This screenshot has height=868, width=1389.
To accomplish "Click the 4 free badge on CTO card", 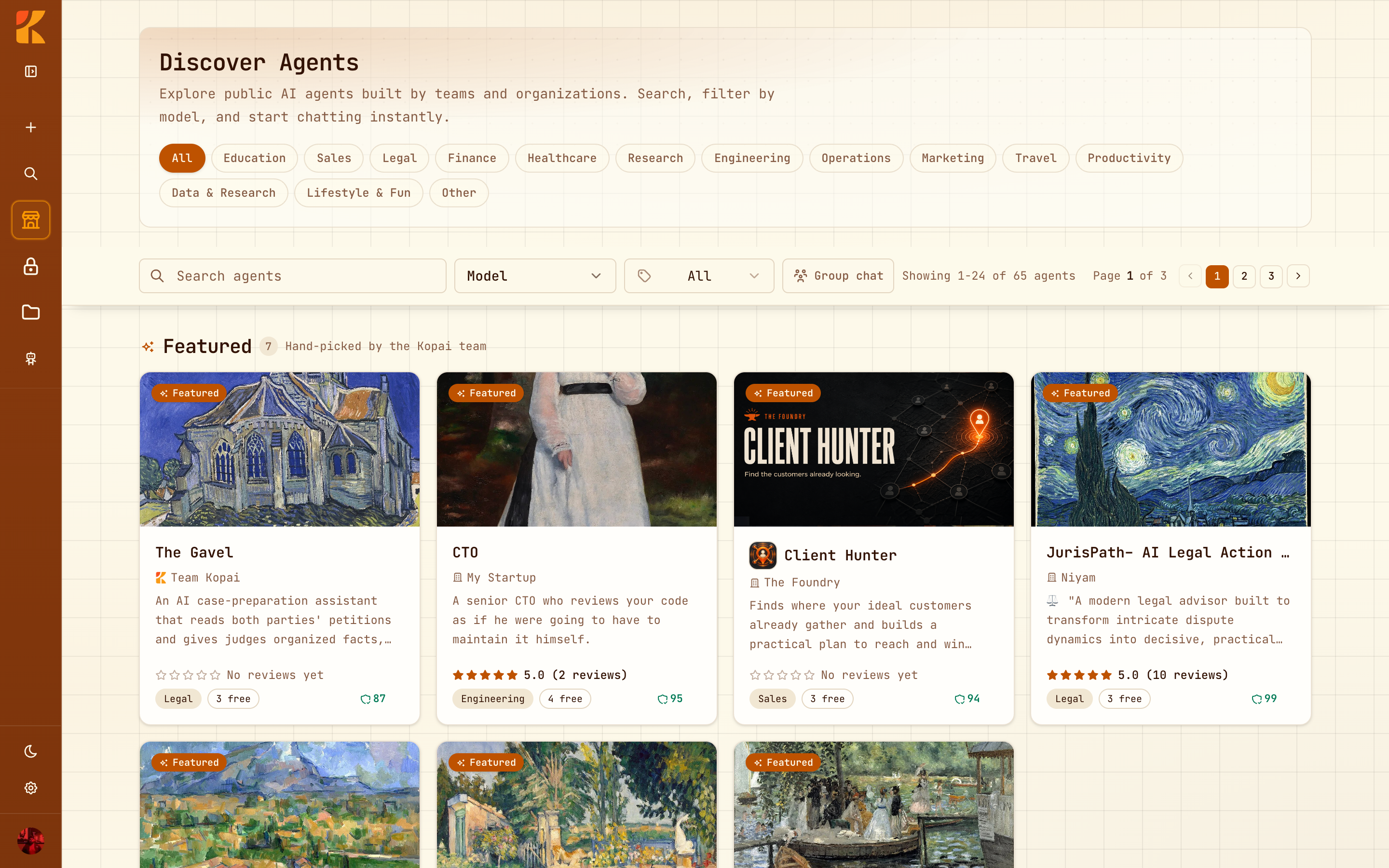I will 565,699.
